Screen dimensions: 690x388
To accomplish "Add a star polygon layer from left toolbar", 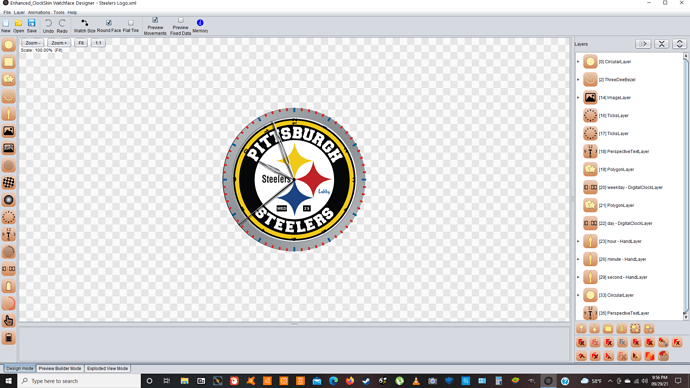I will click(x=8, y=79).
